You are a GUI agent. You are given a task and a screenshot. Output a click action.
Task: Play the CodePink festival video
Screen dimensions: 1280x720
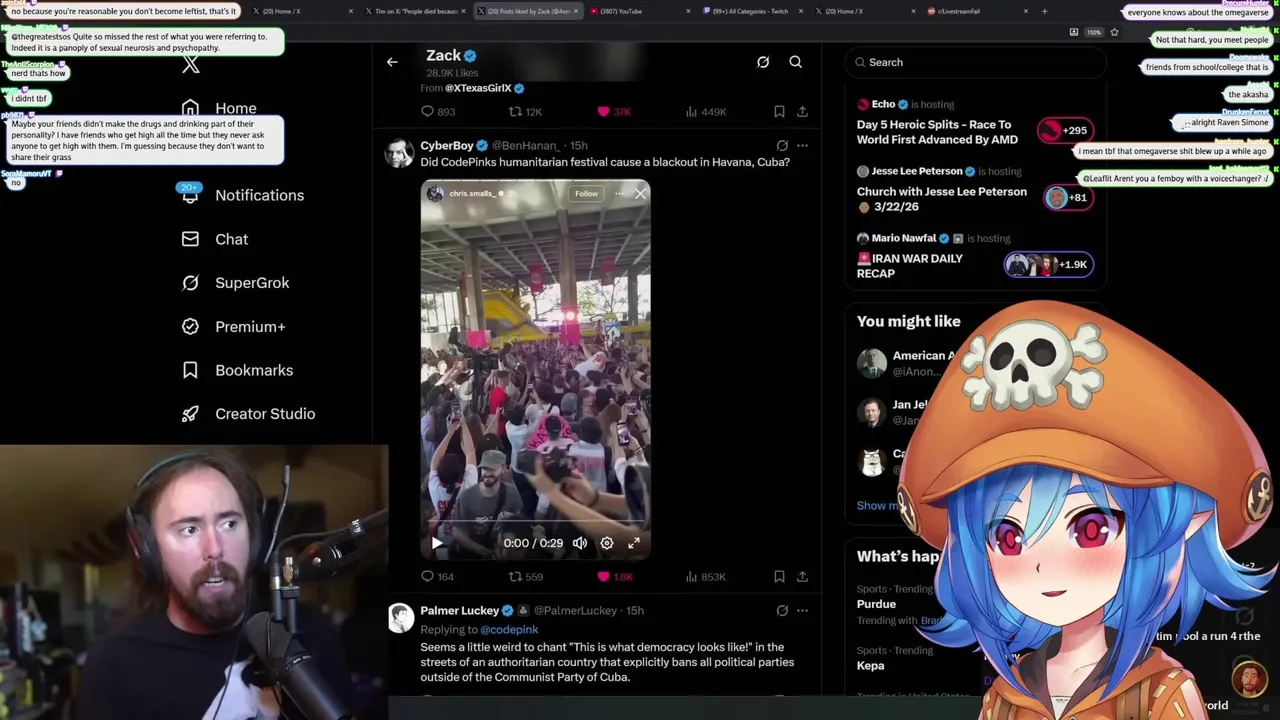(x=437, y=543)
